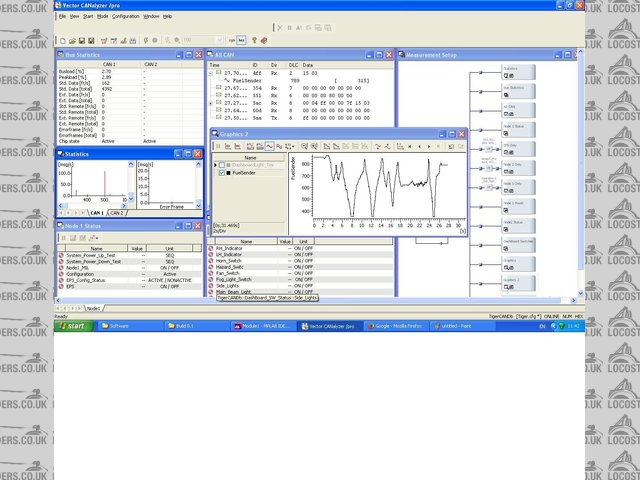
Task: Toggle the DashboardLight signal checkbox
Action: click(222, 164)
